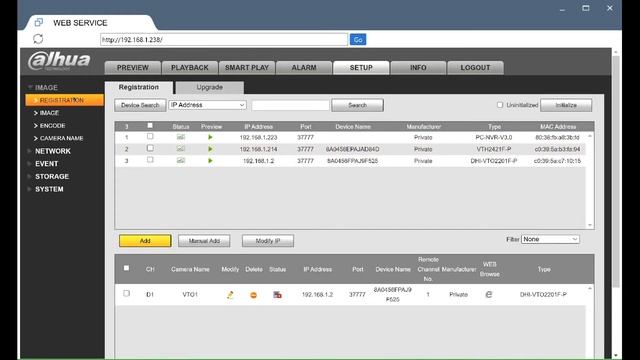Go to the ALARM tab
Screen dimensions: 640x360
[304, 68]
